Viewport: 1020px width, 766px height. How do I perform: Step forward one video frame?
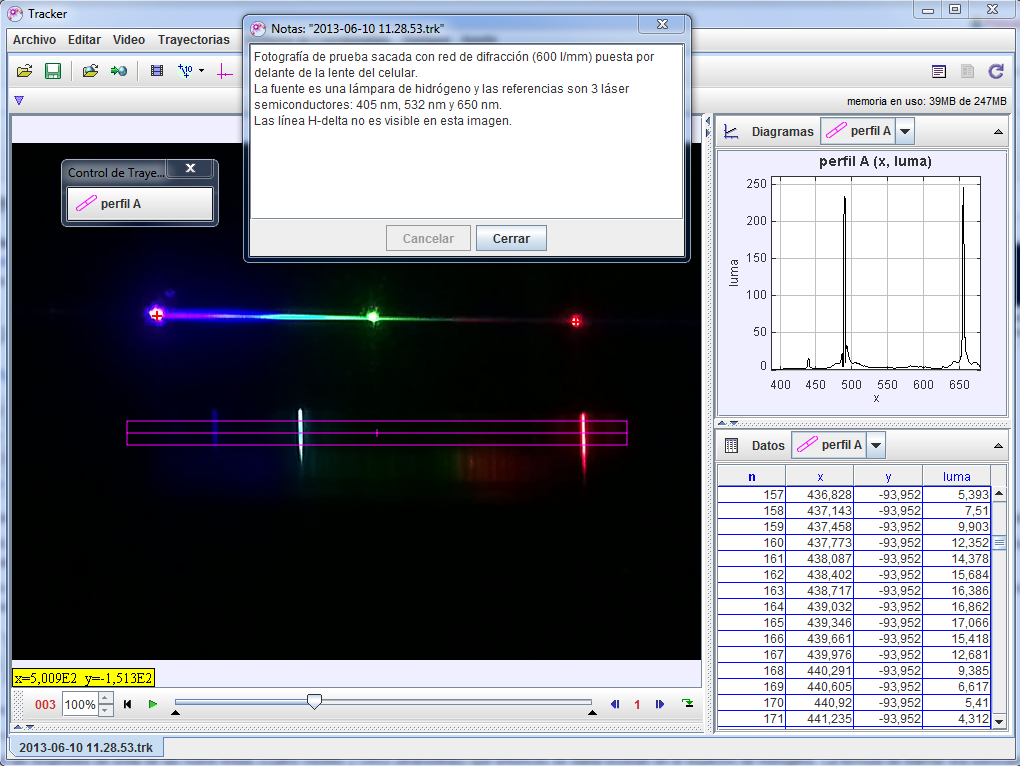tap(660, 704)
